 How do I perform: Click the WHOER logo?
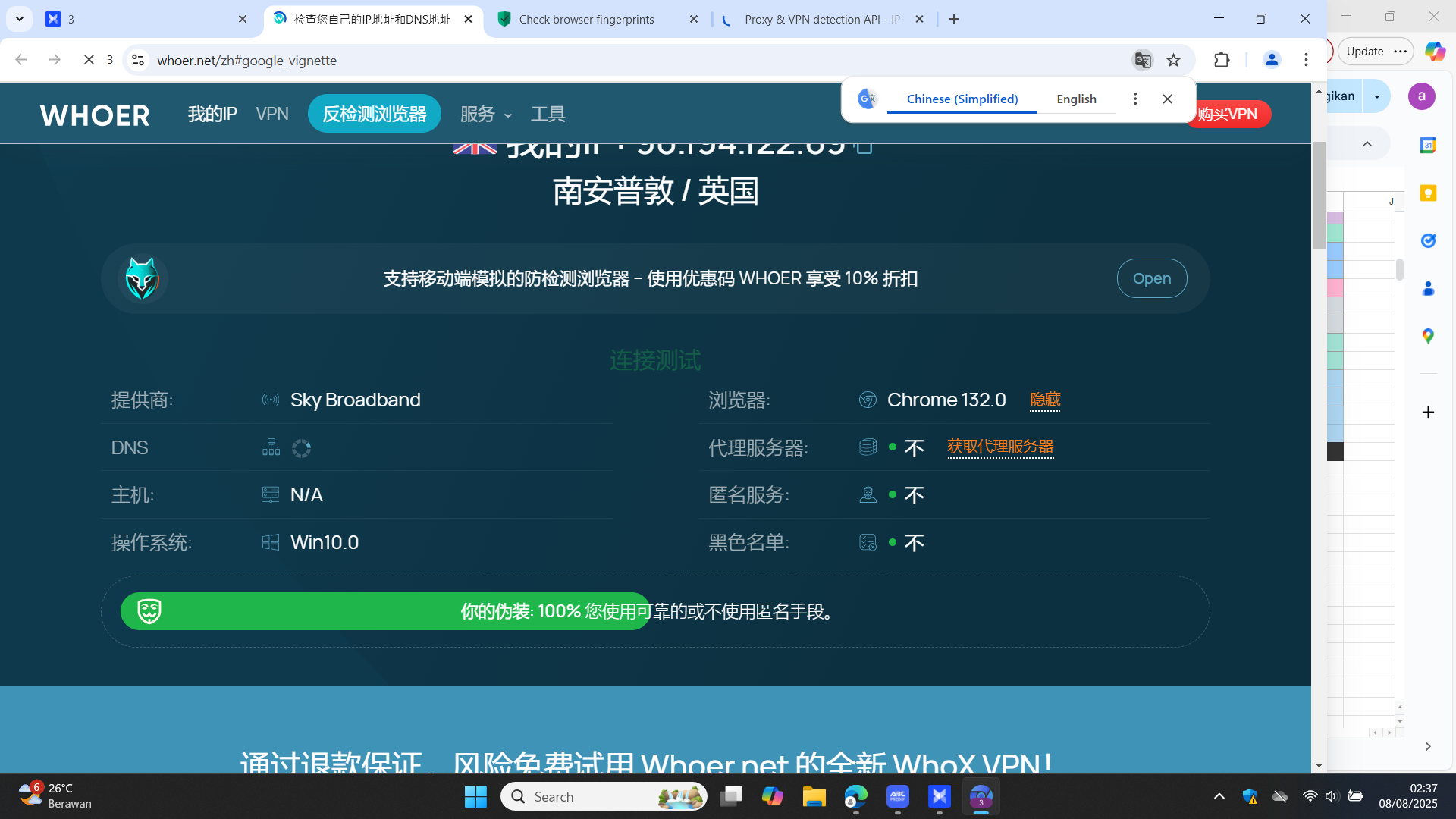coord(95,115)
